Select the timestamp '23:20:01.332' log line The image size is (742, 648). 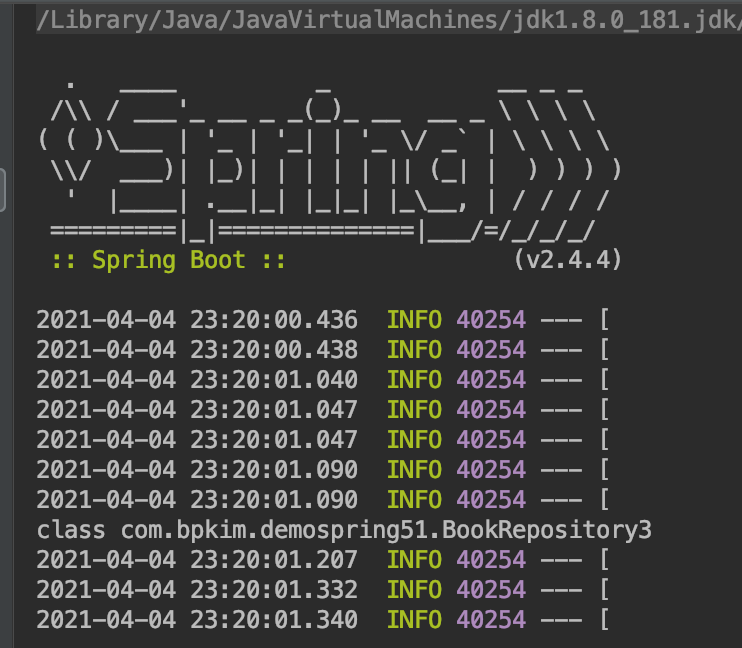click(323, 590)
